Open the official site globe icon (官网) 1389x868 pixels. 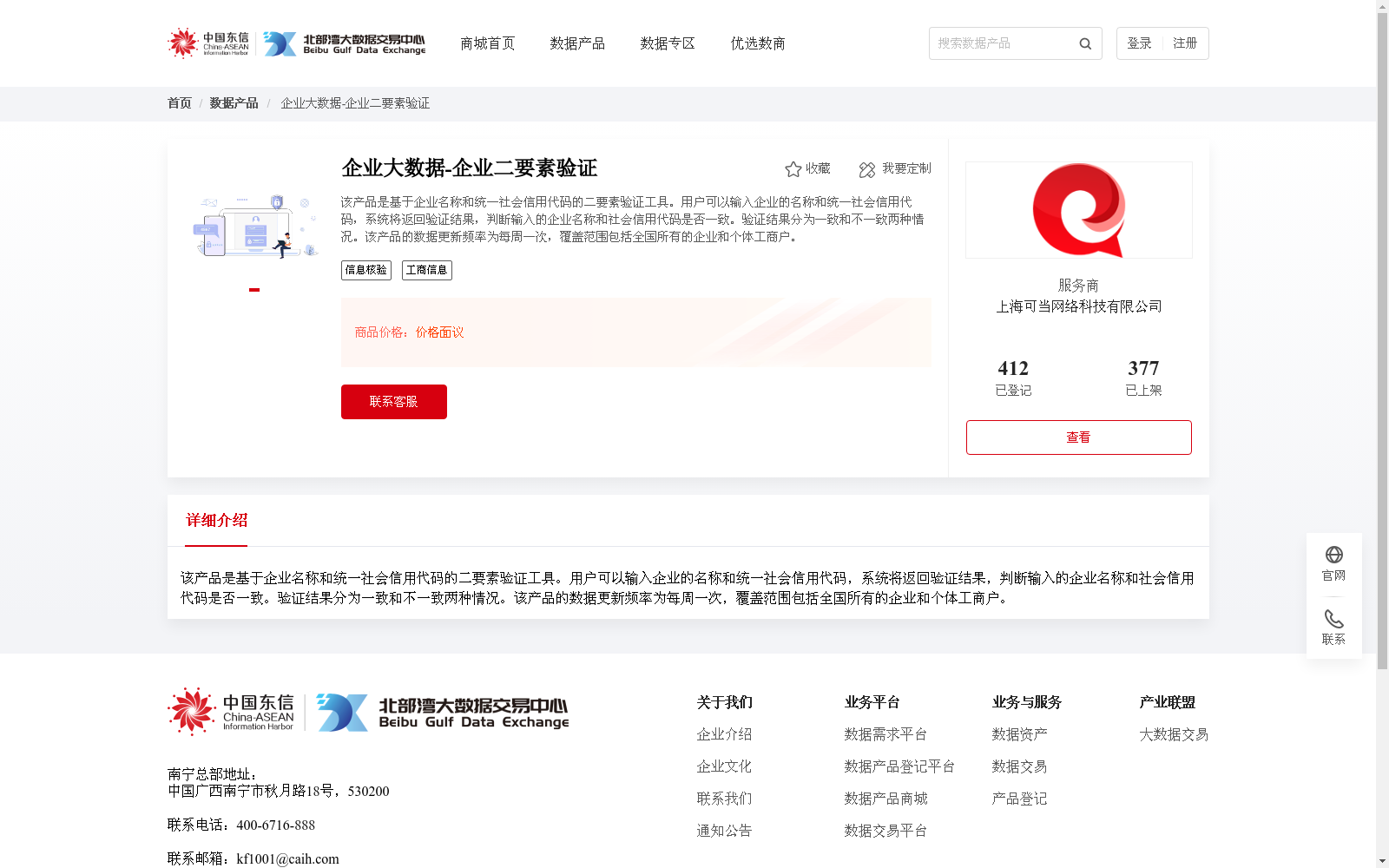tap(1334, 555)
